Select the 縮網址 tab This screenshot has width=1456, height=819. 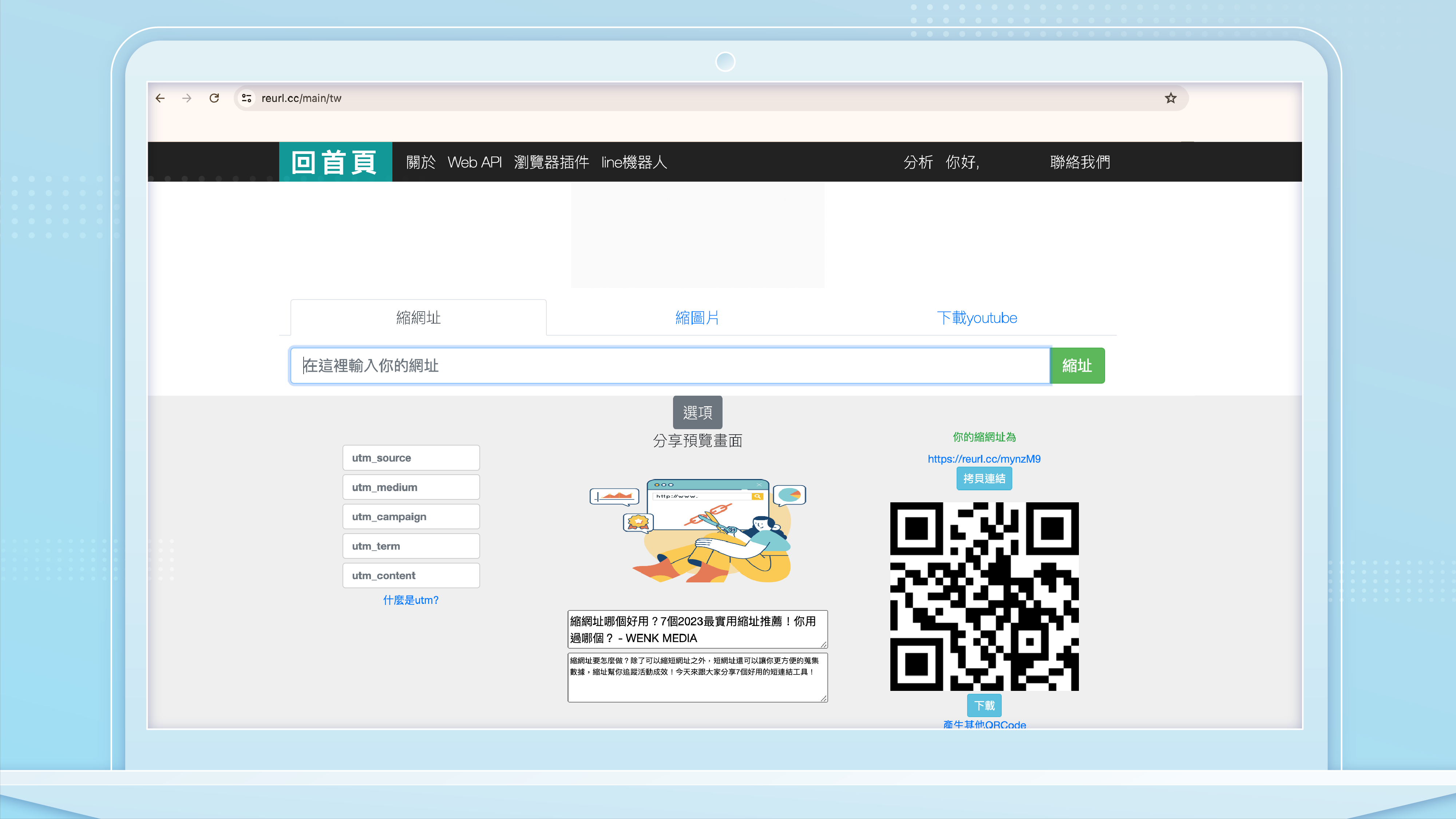point(418,318)
